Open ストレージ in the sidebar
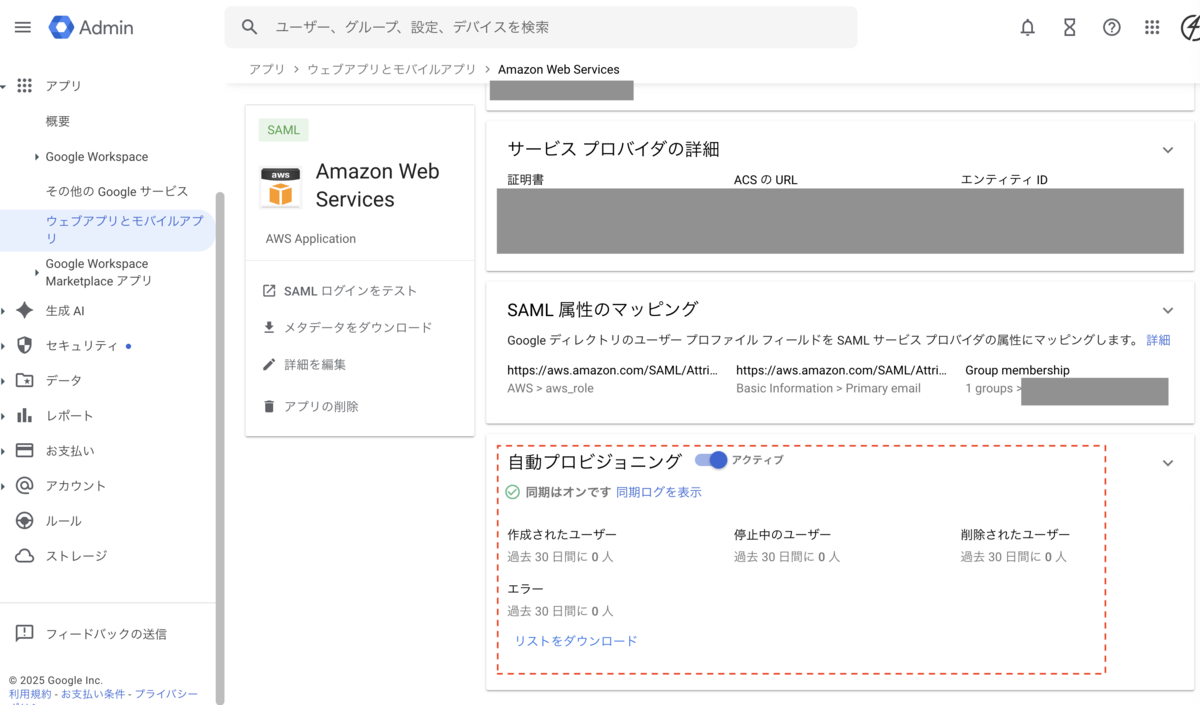Viewport: 1200px width, 705px height. [76, 555]
